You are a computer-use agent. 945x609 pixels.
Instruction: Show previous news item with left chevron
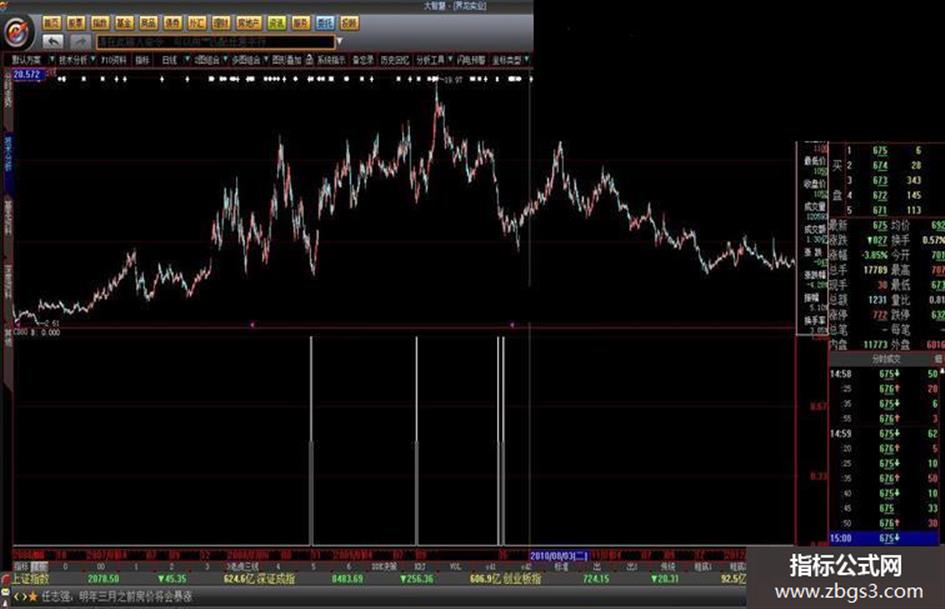click(17, 596)
